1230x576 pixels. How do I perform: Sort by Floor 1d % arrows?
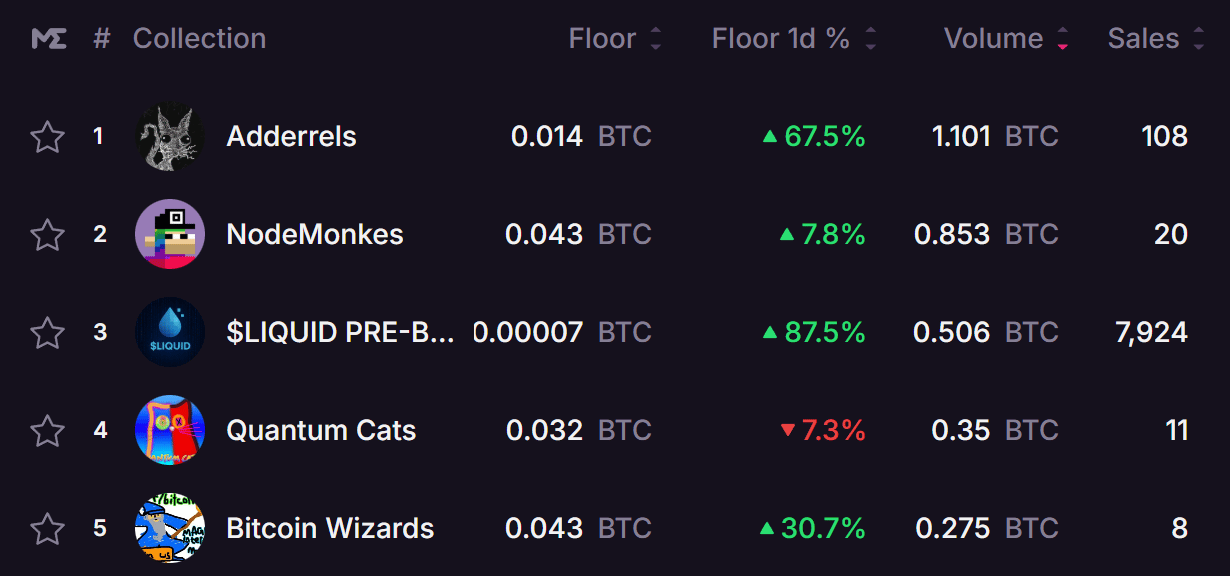[x=871, y=39]
